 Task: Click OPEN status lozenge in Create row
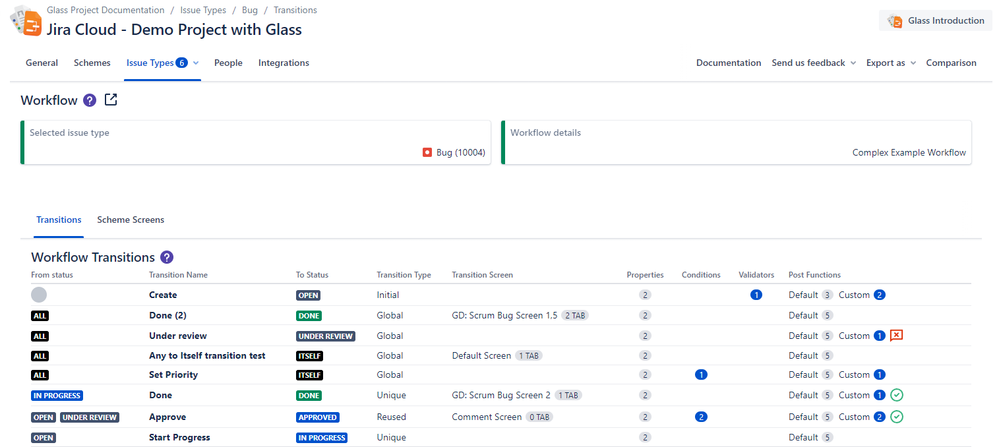click(x=308, y=295)
